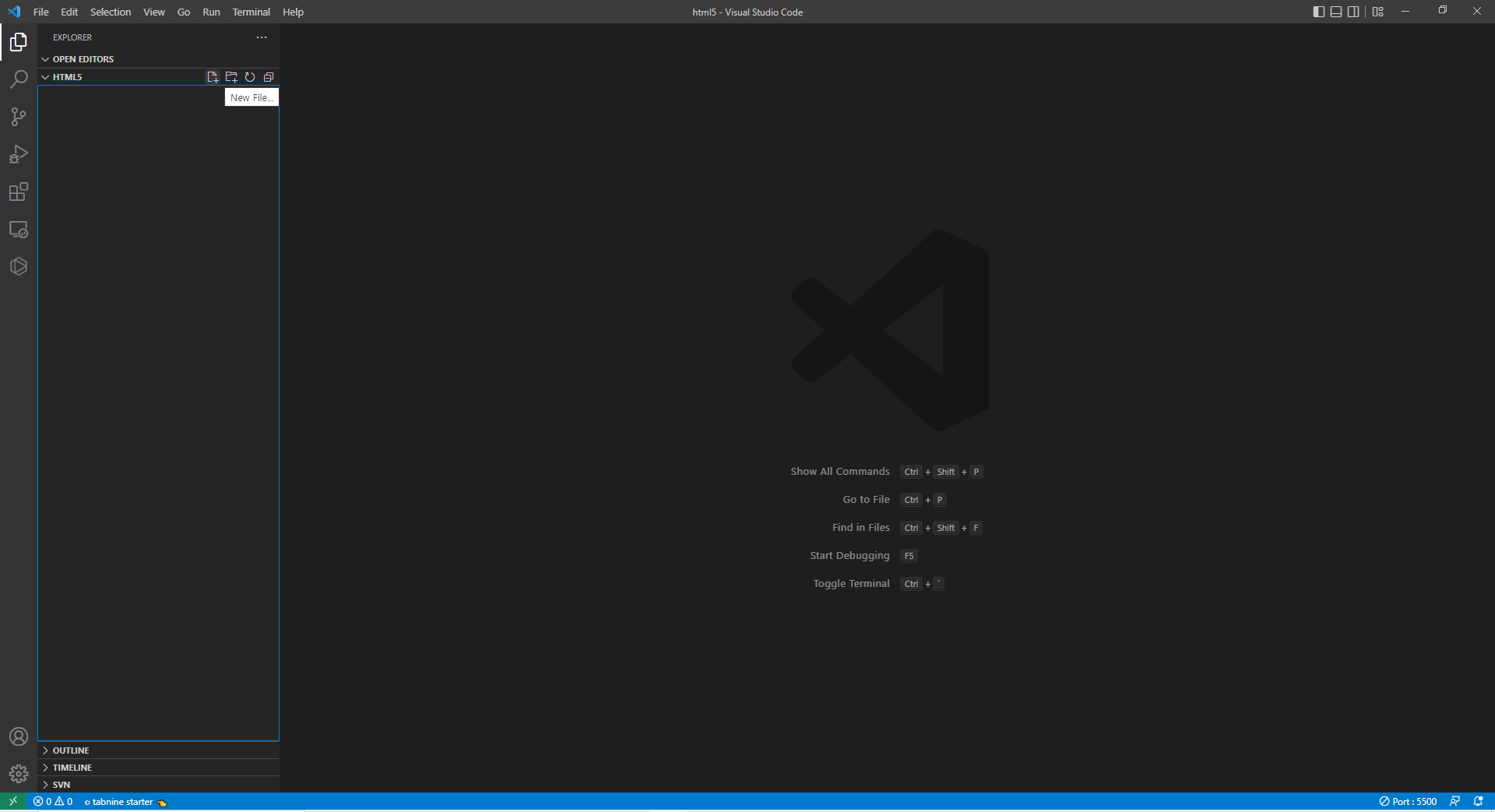Open the Terminal menu
The width and height of the screenshot is (1495, 812).
click(x=251, y=12)
